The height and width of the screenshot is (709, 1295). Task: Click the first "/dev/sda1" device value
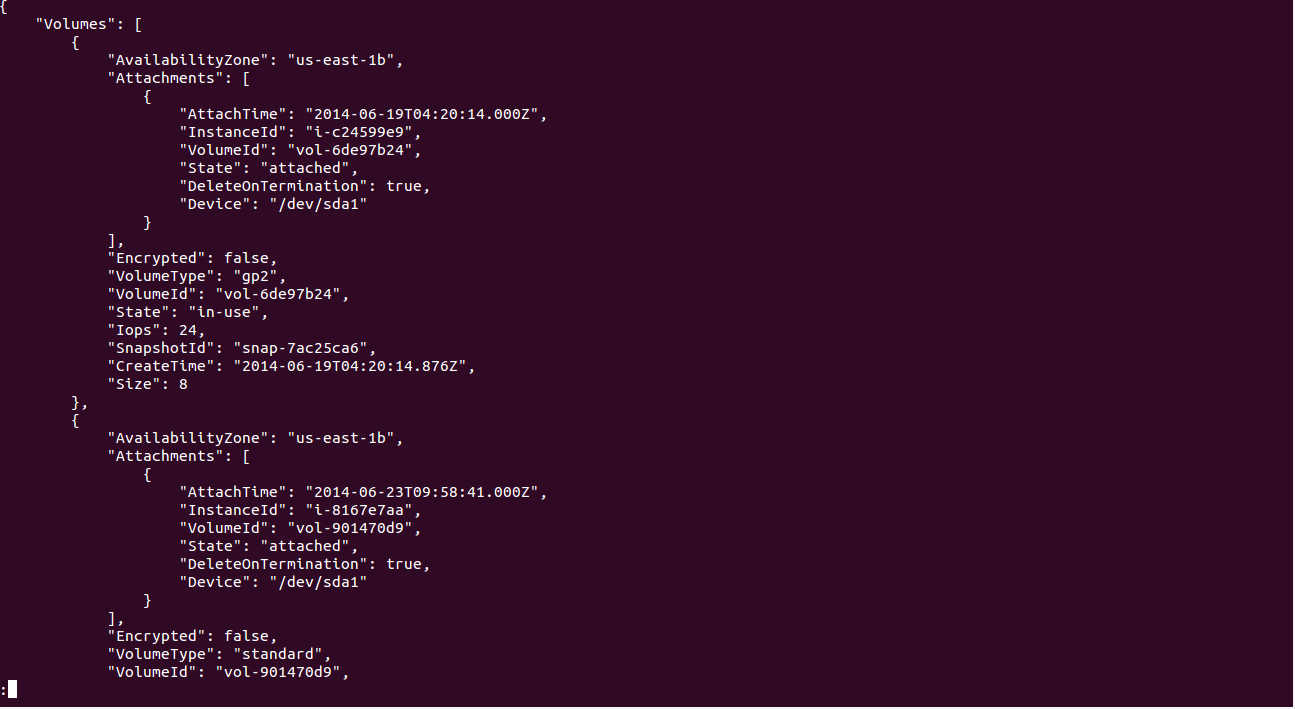[318, 204]
